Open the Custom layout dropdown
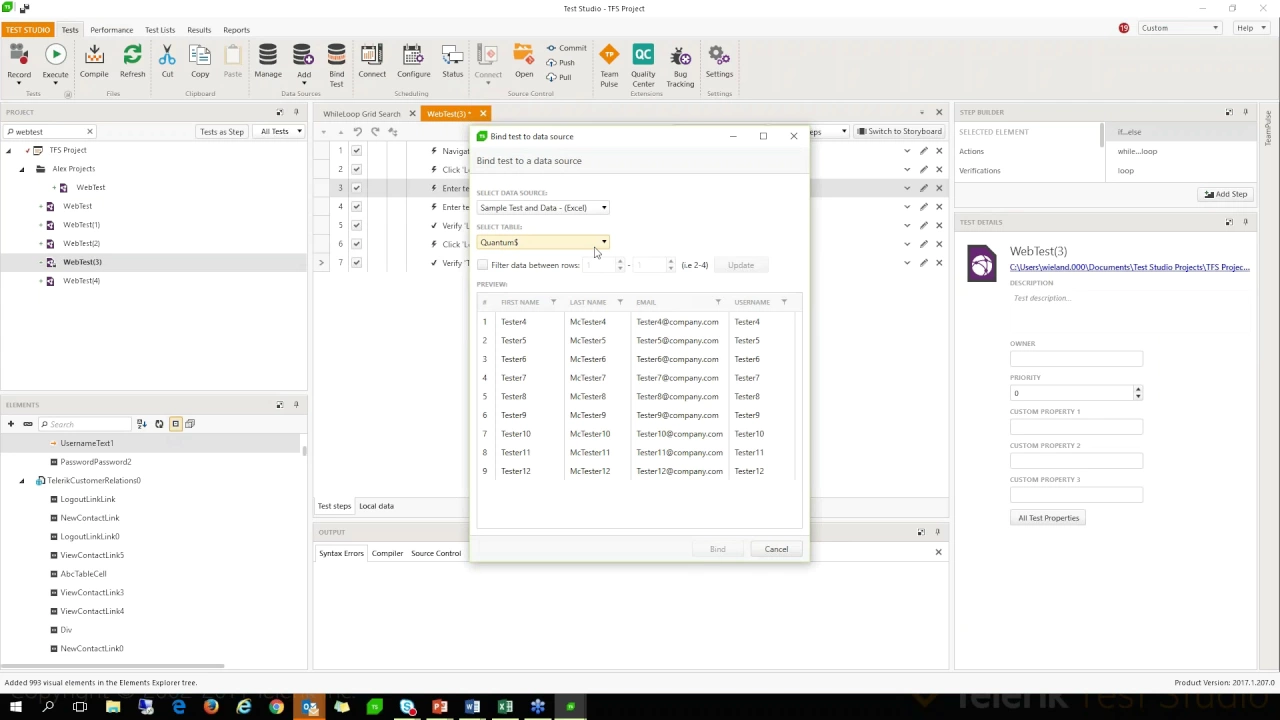Viewport: 1280px width, 720px height. (x=1179, y=28)
